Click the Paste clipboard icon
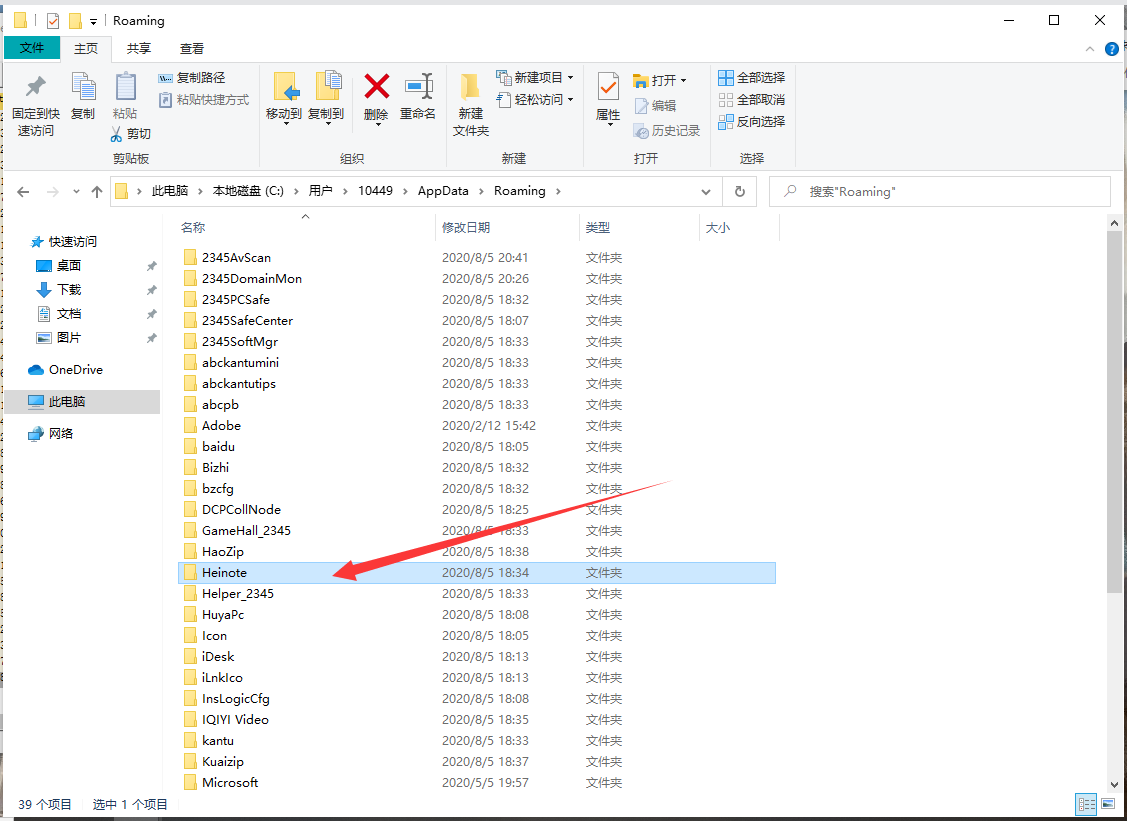1127x821 pixels. click(125, 87)
